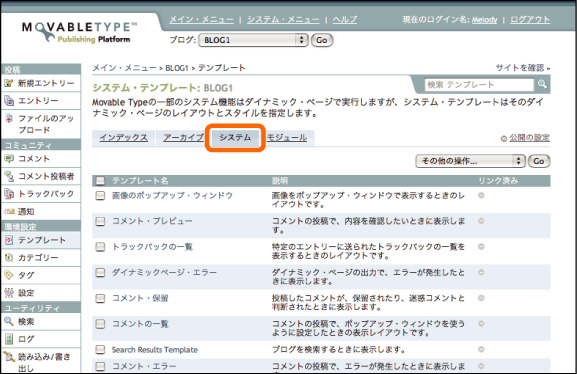Click the Import/Export (読み込み/書き出し) icon
This screenshot has height=374, width=577.
pos(9,356)
